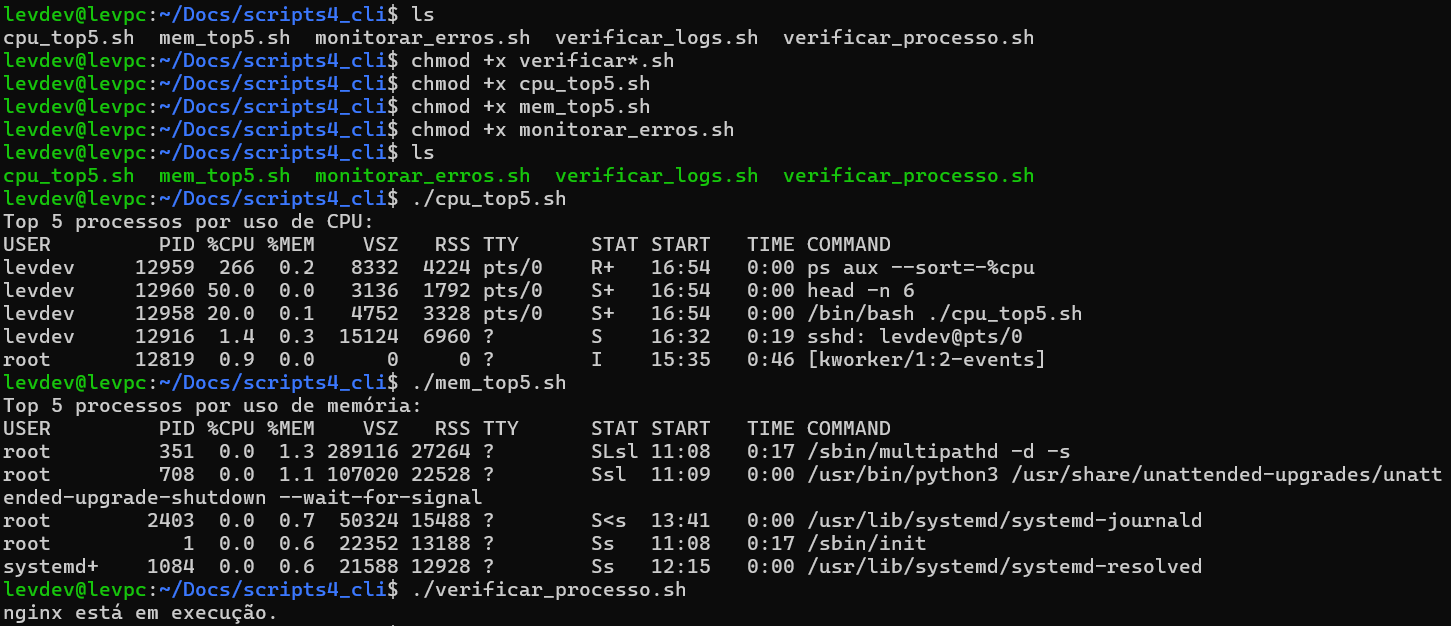Click the '[kworker/1:2-events]' process name
Image resolution: width=1451 pixels, height=626 pixels.
pyautogui.click(x=926, y=360)
